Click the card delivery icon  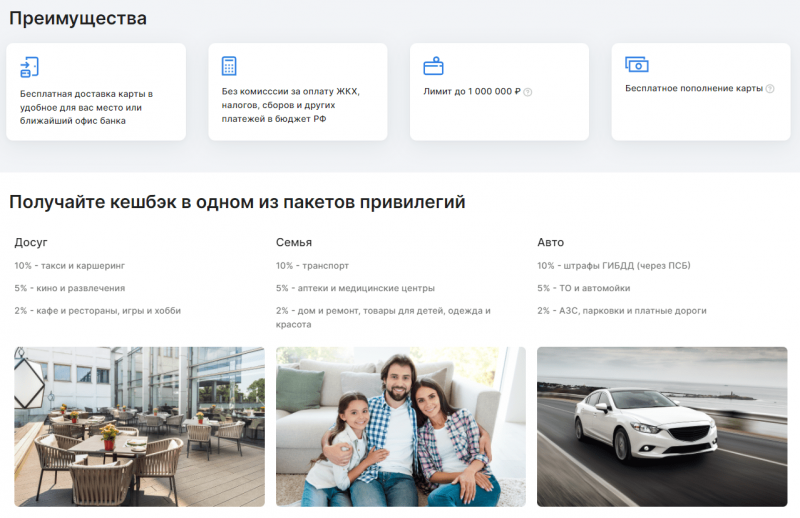tap(29, 67)
